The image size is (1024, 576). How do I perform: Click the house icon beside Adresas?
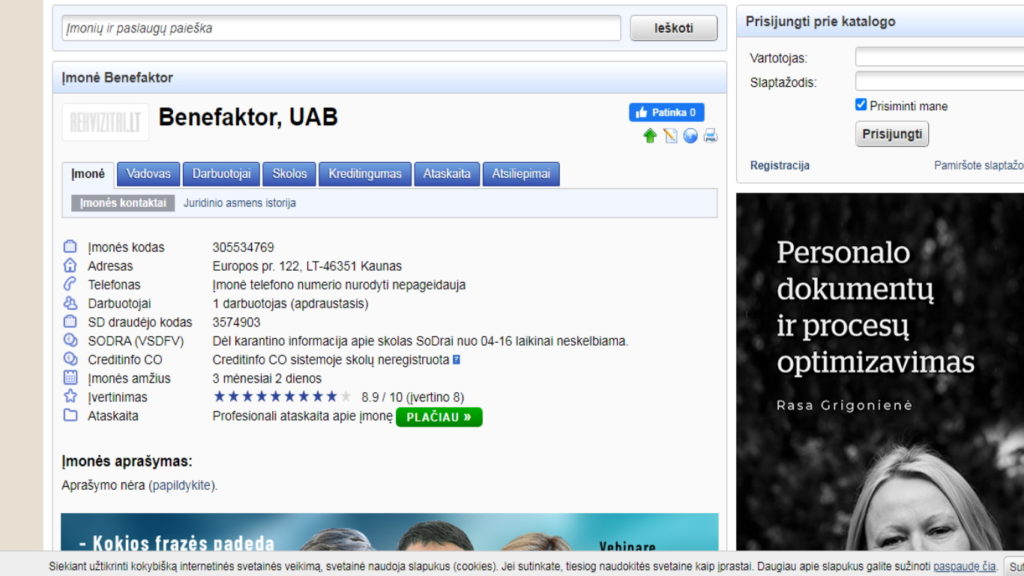click(x=70, y=266)
